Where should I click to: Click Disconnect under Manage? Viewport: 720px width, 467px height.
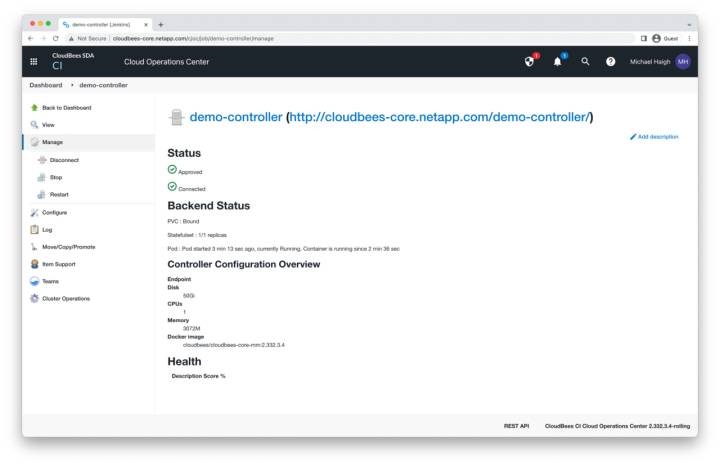pyautogui.click(x=64, y=160)
